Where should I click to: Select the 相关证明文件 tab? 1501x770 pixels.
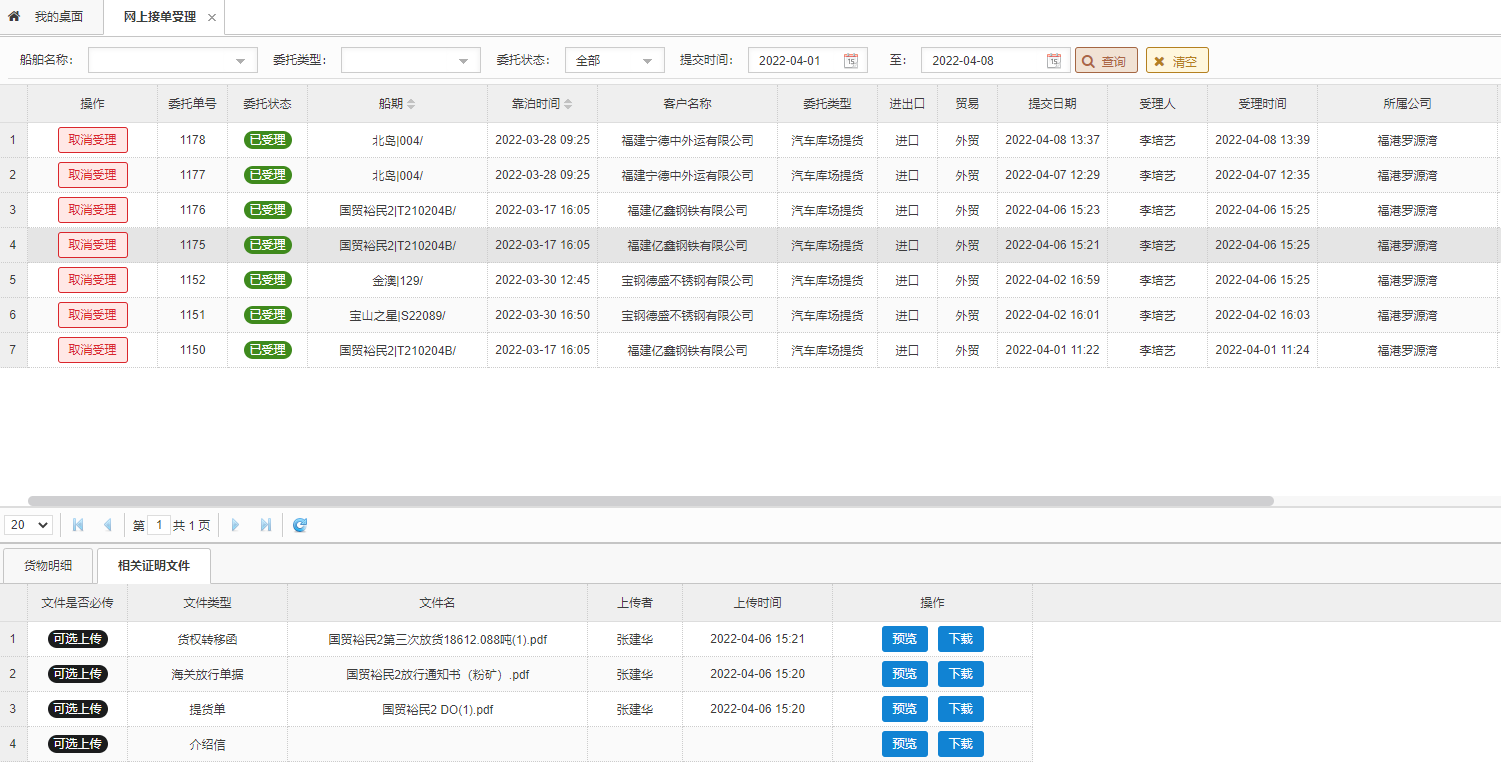tap(154, 566)
